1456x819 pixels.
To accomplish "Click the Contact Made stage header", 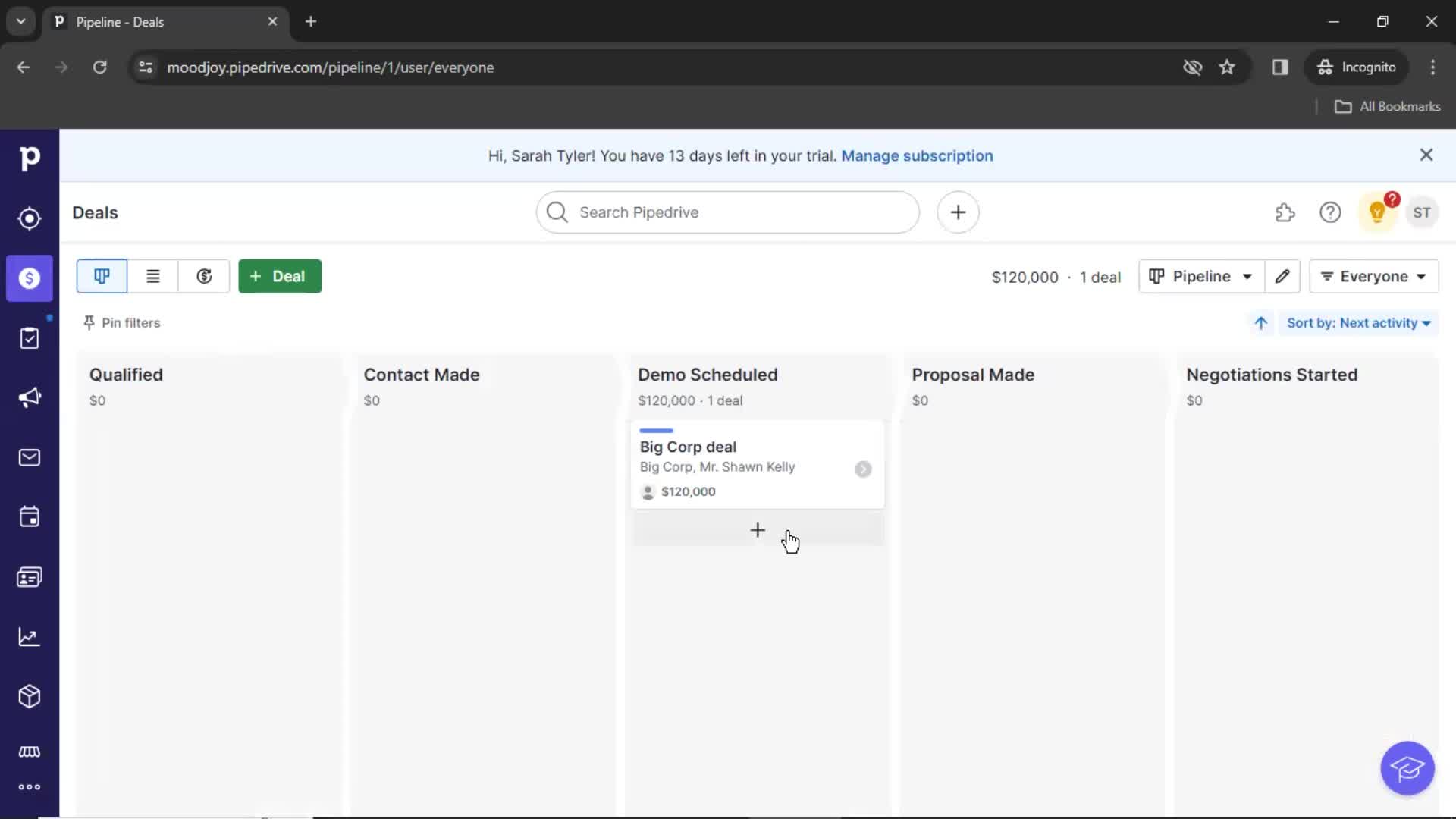I will pos(422,375).
